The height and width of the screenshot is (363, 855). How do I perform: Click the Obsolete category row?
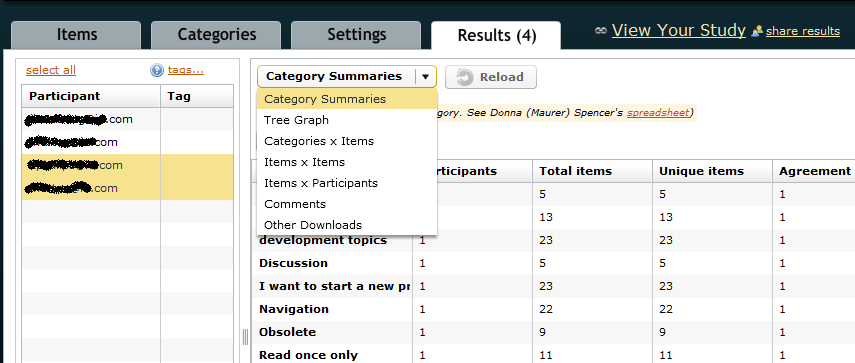[553, 332]
